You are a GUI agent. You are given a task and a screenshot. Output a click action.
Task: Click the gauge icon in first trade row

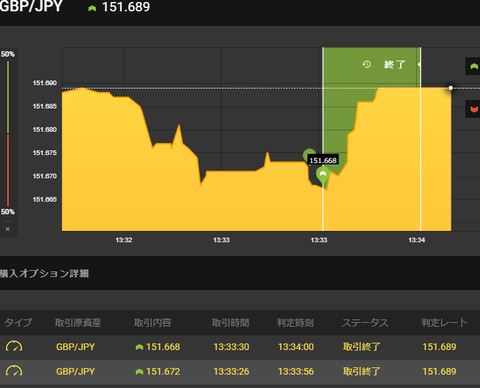14,347
